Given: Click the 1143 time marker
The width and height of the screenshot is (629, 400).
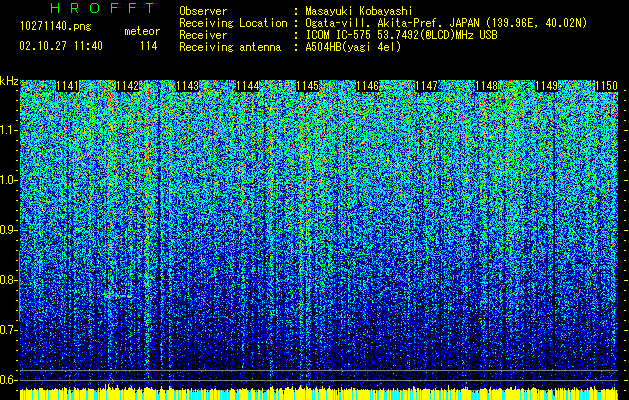Looking at the screenshot, I should coord(187,86).
